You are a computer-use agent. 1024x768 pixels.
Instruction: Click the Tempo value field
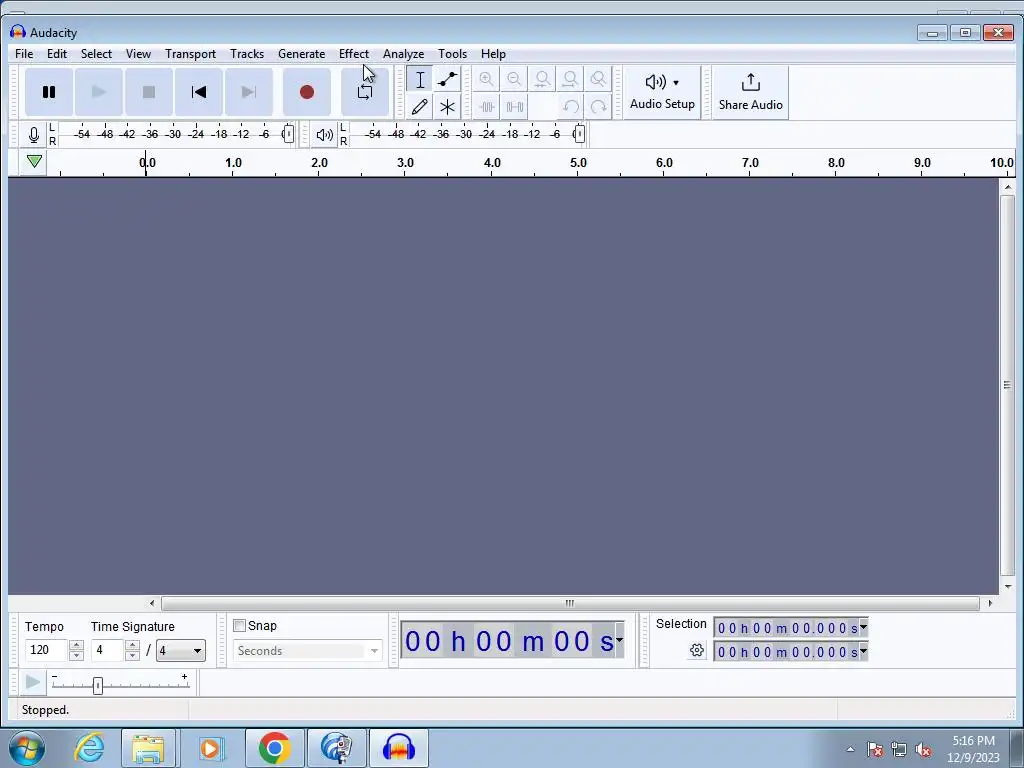pos(46,650)
